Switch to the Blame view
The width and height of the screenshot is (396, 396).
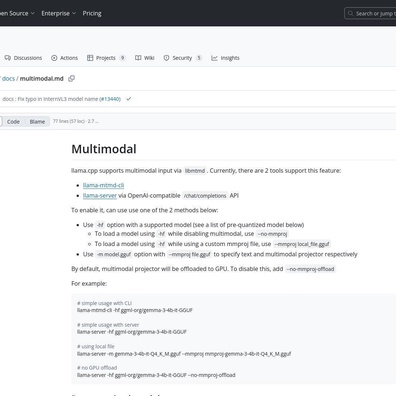pos(37,122)
